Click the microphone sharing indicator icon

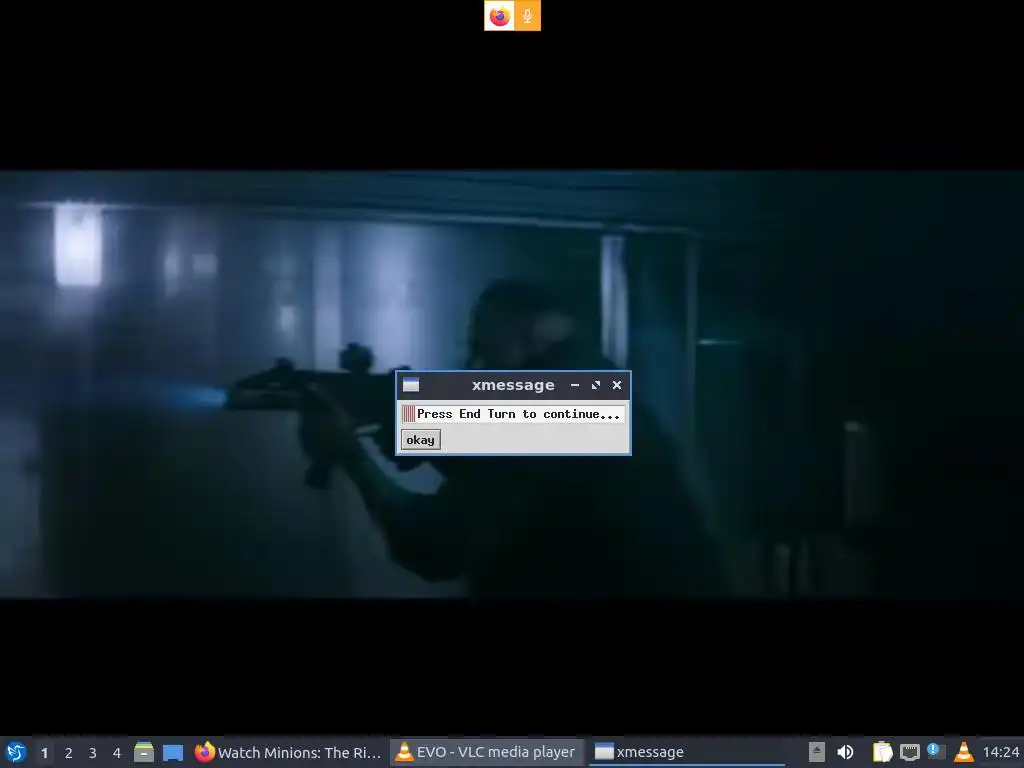527,16
